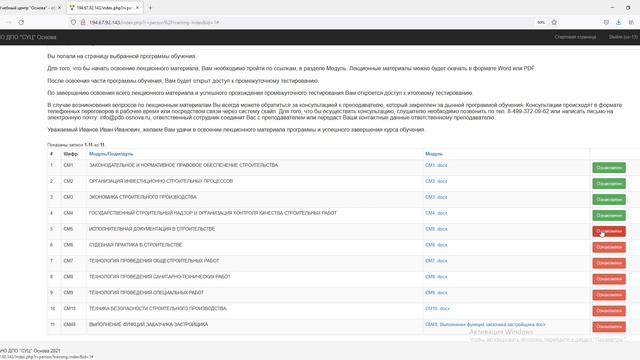Mark CM7 as read with the red 'Ознакомлен' button

pyautogui.click(x=609, y=263)
